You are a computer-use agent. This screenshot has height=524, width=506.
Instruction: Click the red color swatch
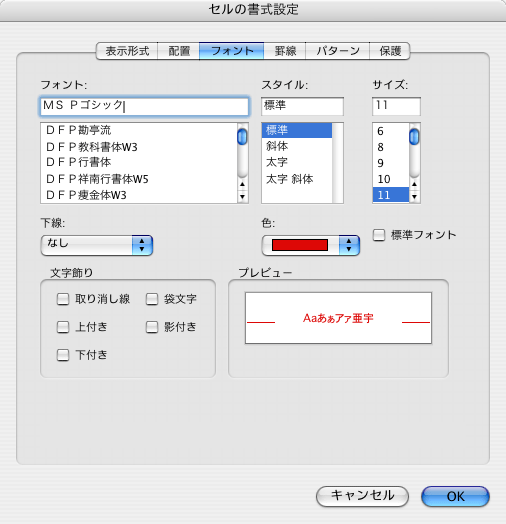coord(300,245)
